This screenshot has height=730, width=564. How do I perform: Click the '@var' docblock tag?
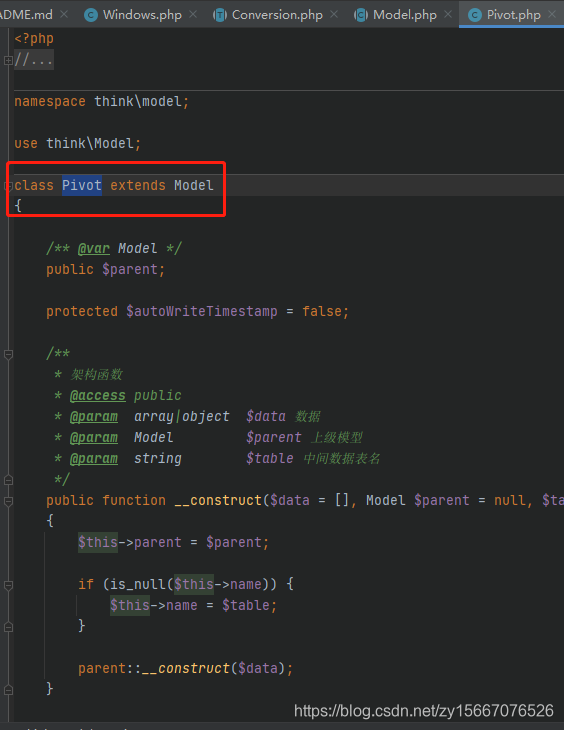point(94,249)
